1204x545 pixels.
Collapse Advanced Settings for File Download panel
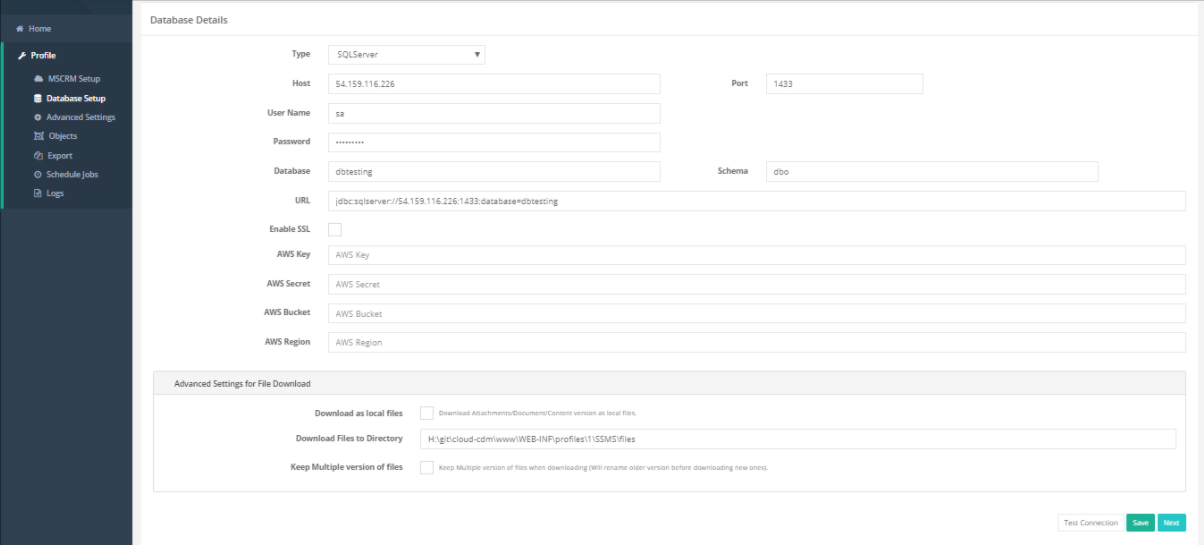(242, 383)
